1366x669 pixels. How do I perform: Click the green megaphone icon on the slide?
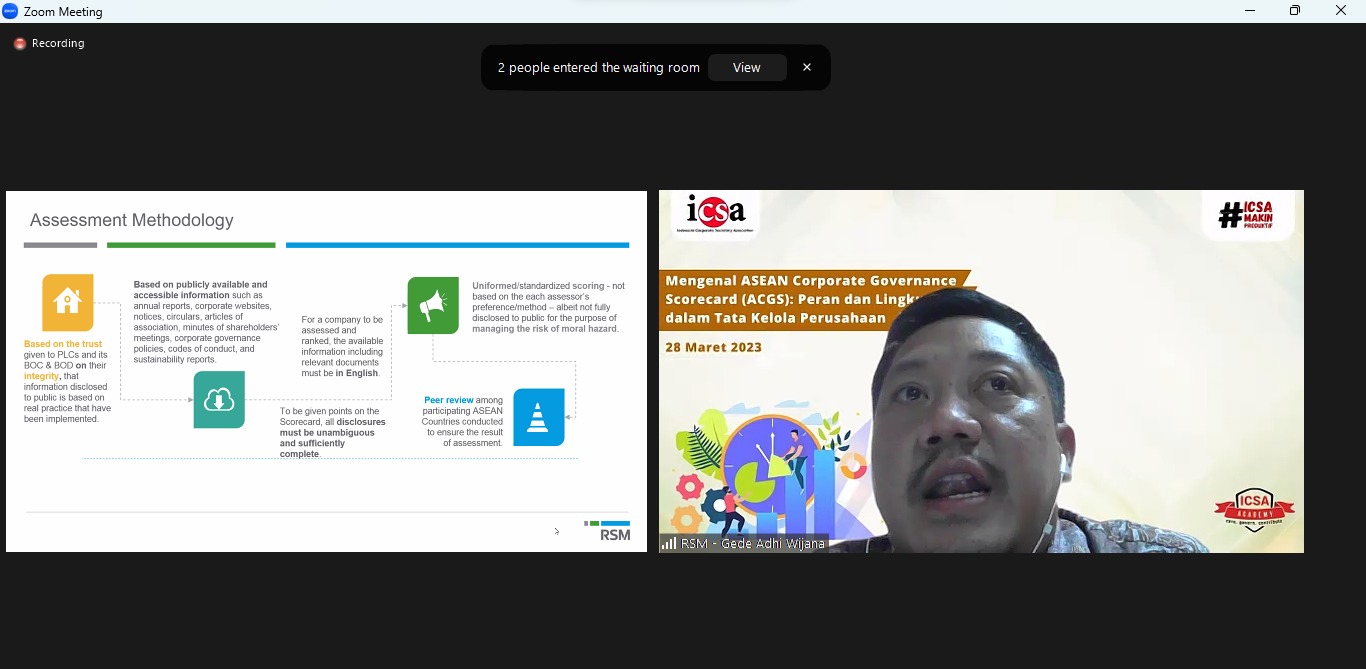pyautogui.click(x=433, y=306)
